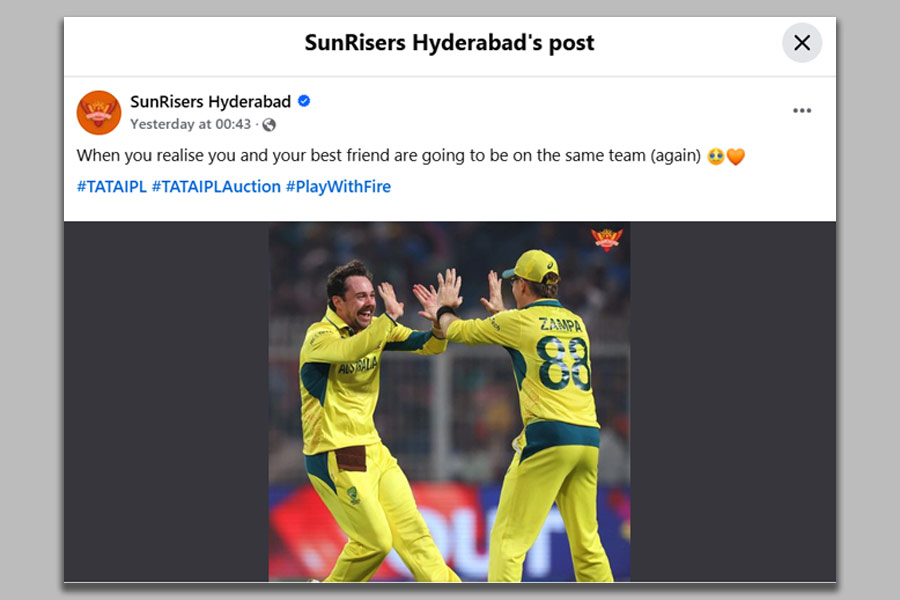Image resolution: width=900 pixels, height=600 pixels.
Task: Open the 'Yesterday at 00:43' timestamp link
Action: click(x=190, y=125)
